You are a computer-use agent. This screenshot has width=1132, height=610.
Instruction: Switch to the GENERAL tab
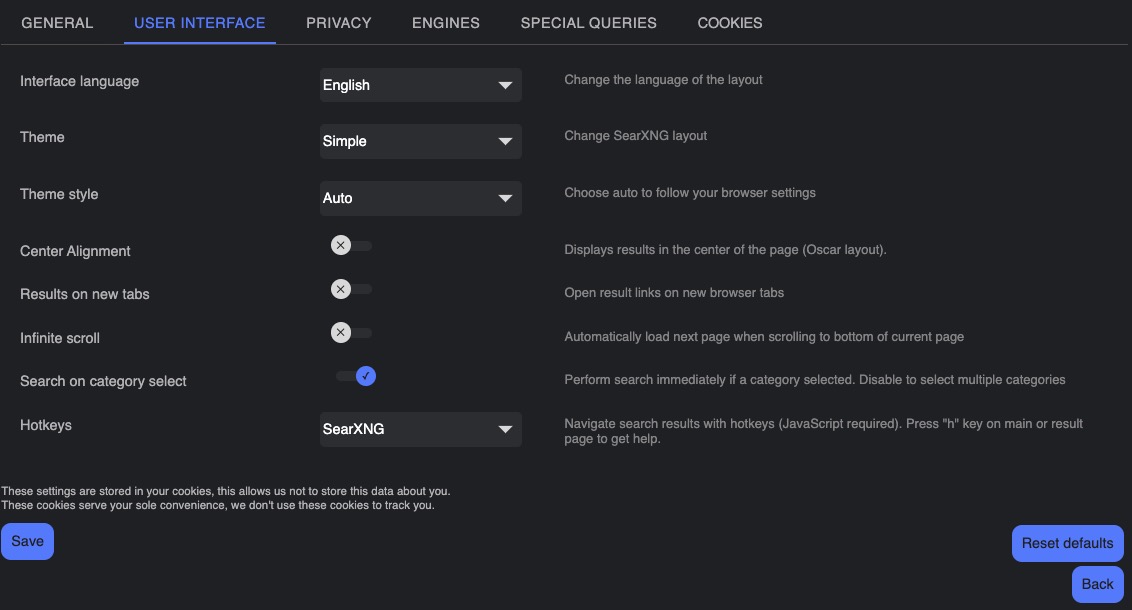click(57, 22)
